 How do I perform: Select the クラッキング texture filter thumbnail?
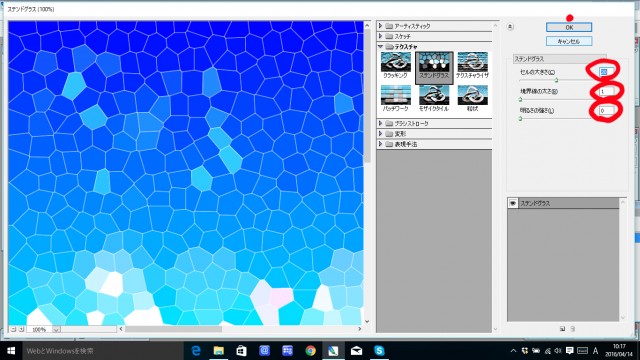pos(396,65)
